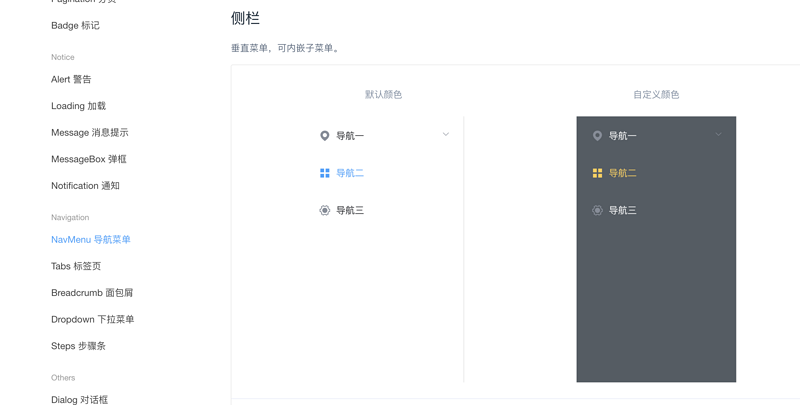800x405 pixels.
Task: Click the 默认颜色 column label
Action: [384, 94]
